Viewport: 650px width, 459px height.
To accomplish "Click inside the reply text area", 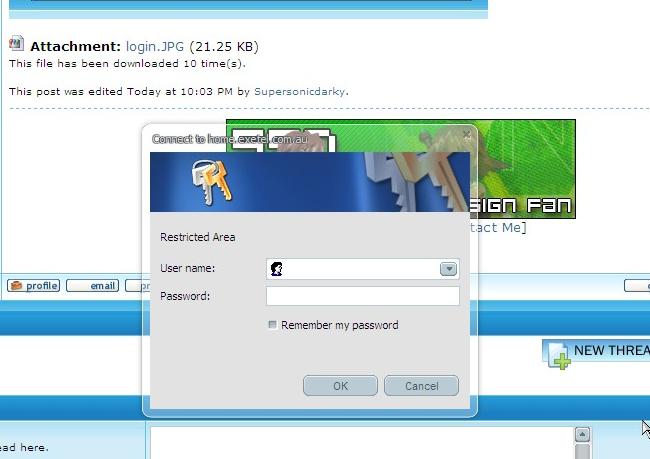I will point(360,443).
